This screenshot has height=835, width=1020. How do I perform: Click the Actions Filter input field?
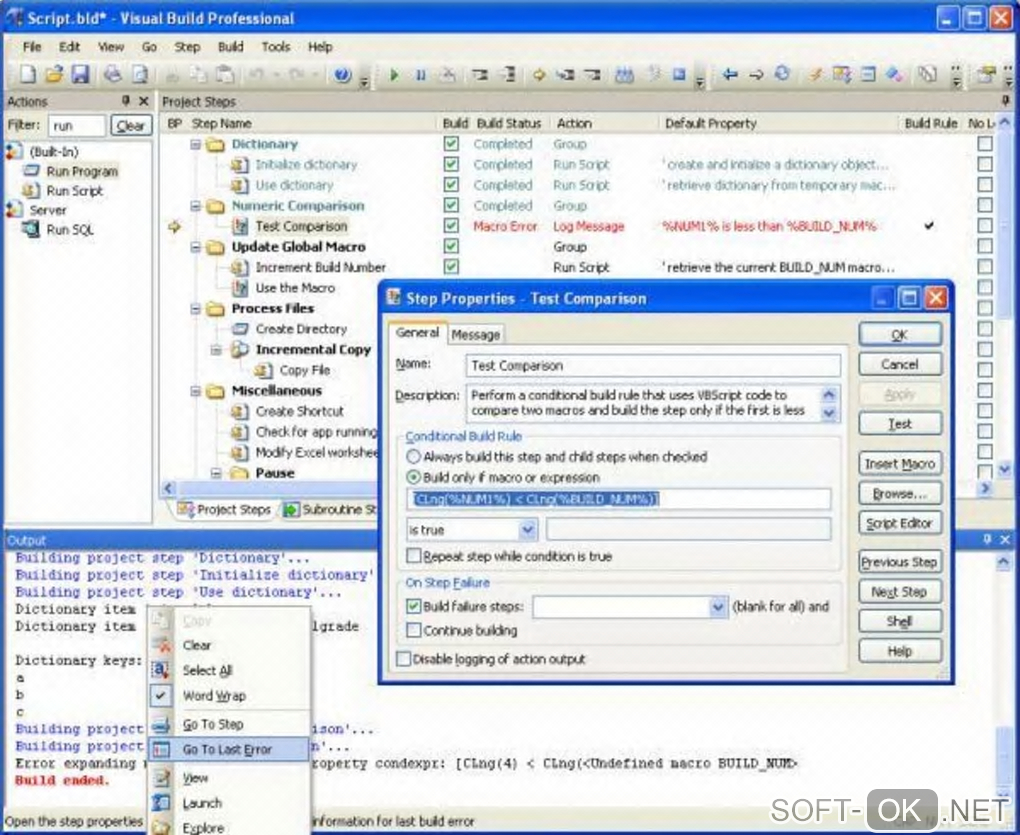[76, 126]
